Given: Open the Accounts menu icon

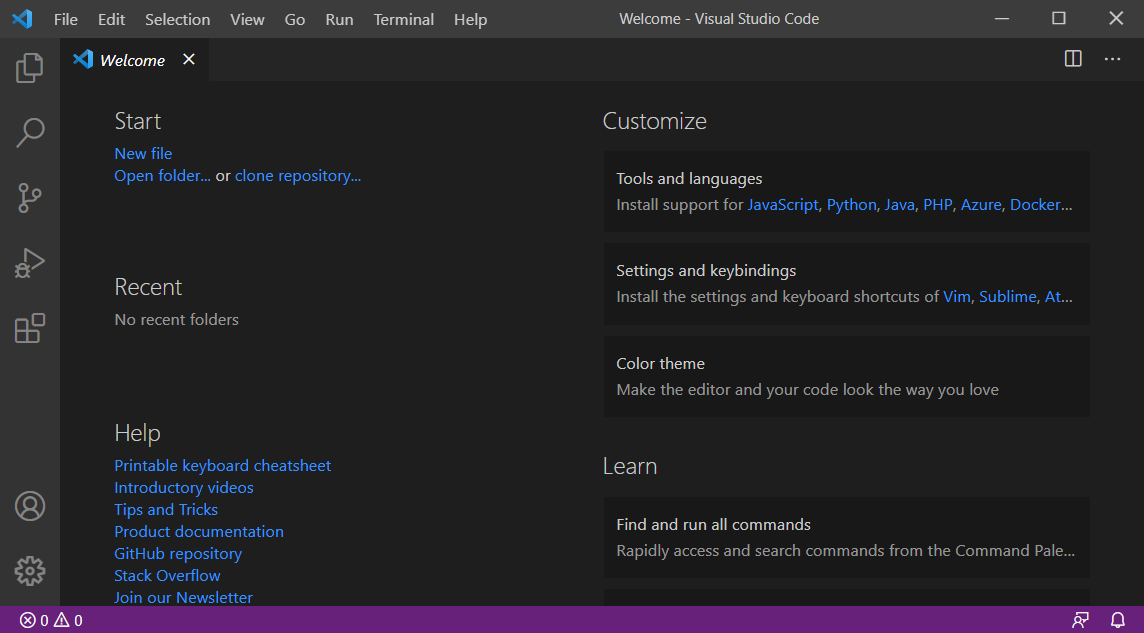Looking at the screenshot, I should 30,506.
